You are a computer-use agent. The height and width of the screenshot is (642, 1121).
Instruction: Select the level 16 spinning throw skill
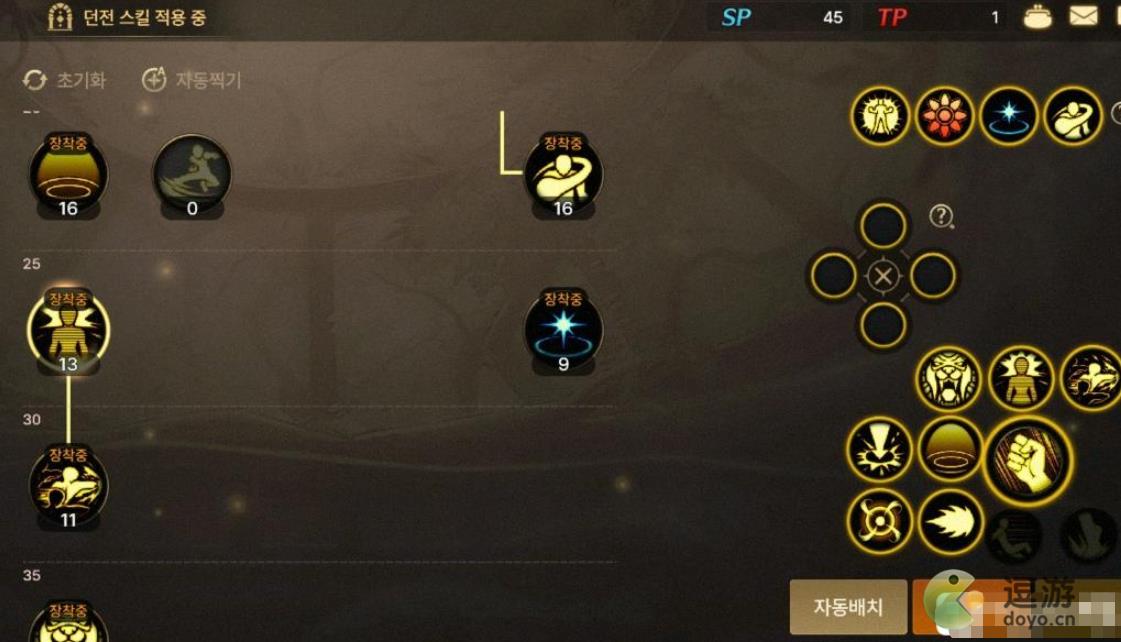[x=563, y=175]
